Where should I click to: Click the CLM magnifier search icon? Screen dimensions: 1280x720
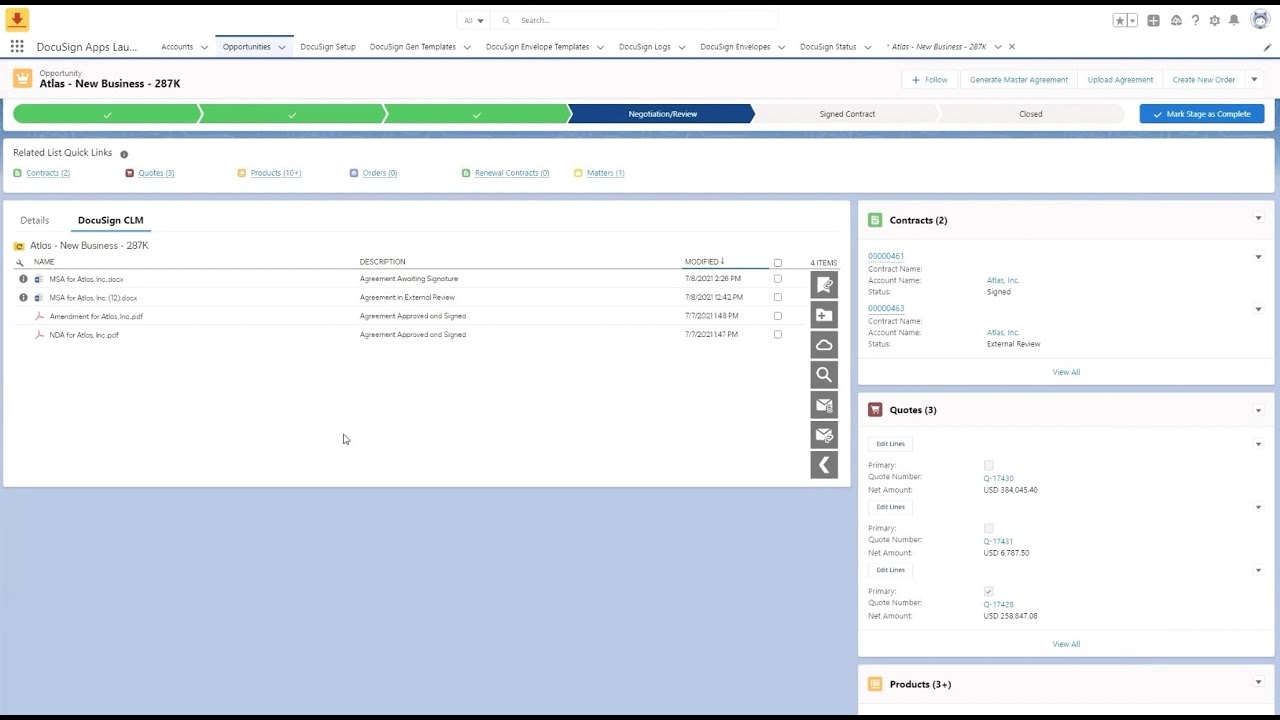click(824, 375)
